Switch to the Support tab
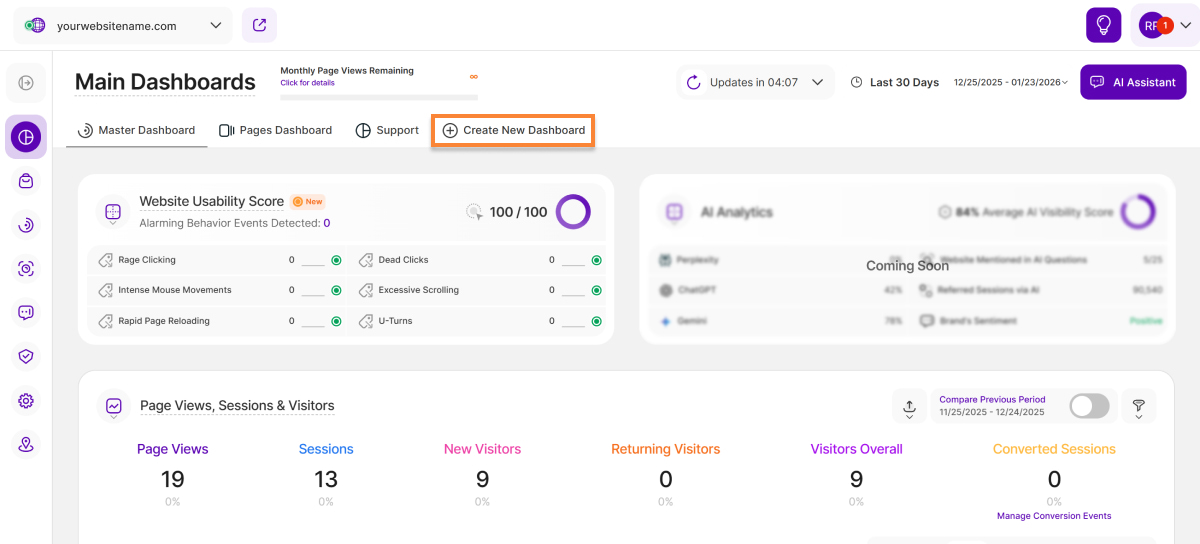The width and height of the screenshot is (1200, 544). click(387, 130)
